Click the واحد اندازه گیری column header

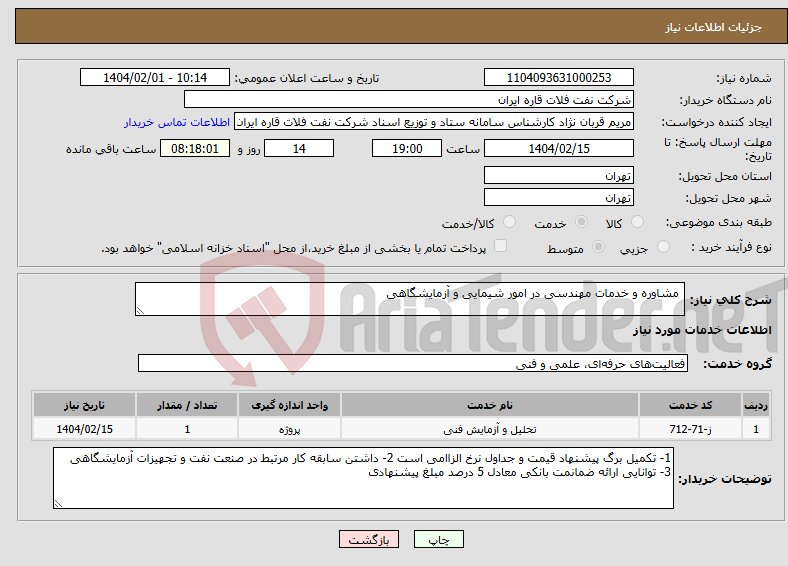click(x=289, y=405)
